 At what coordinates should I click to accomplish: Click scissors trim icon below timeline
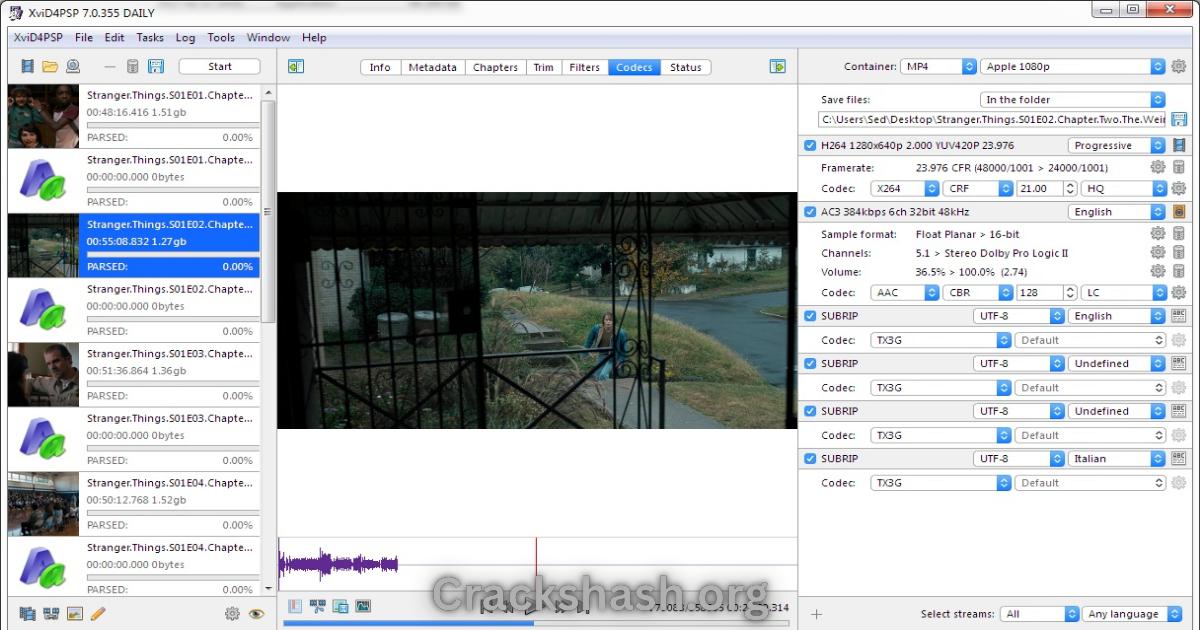click(318, 606)
